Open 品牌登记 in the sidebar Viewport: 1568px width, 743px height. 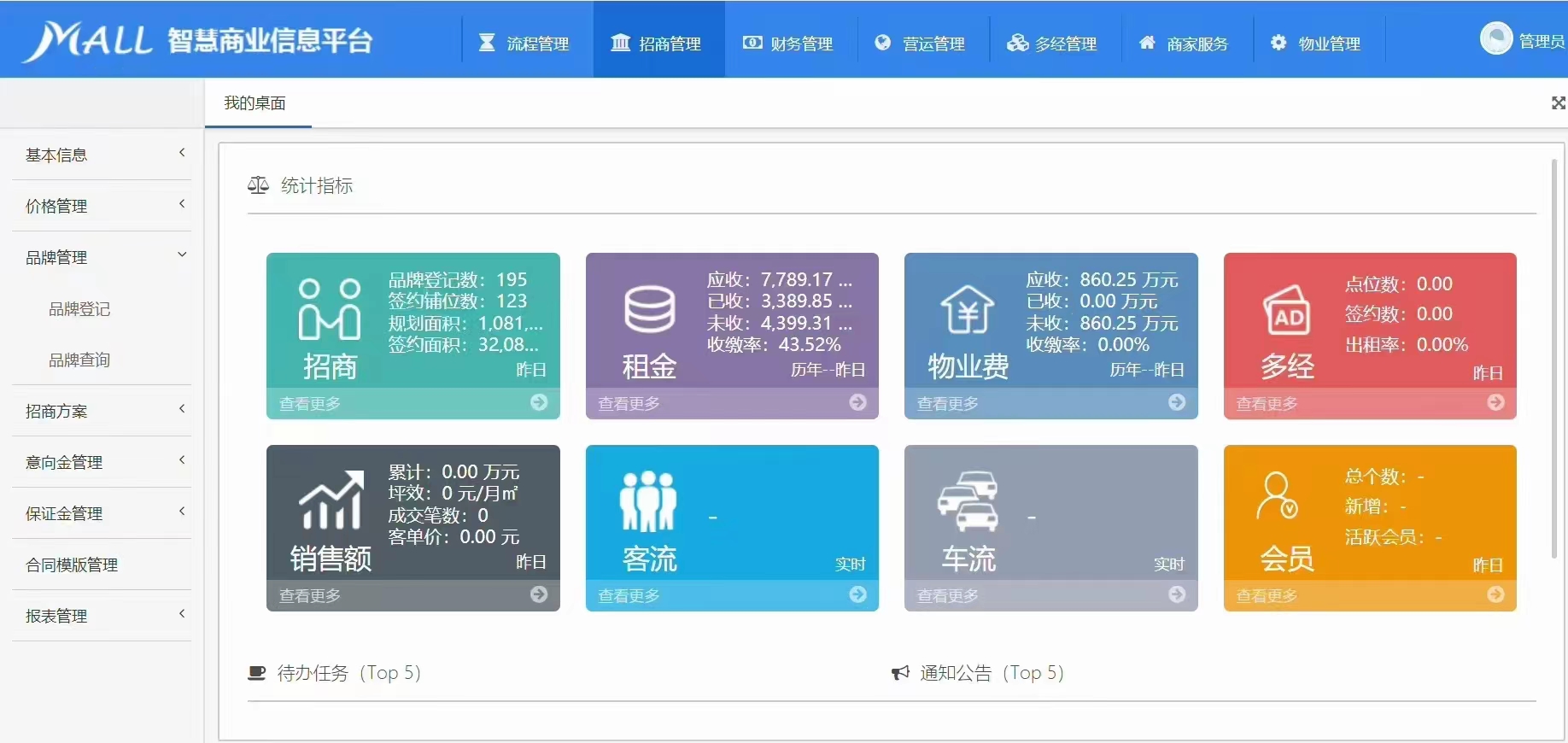(79, 309)
